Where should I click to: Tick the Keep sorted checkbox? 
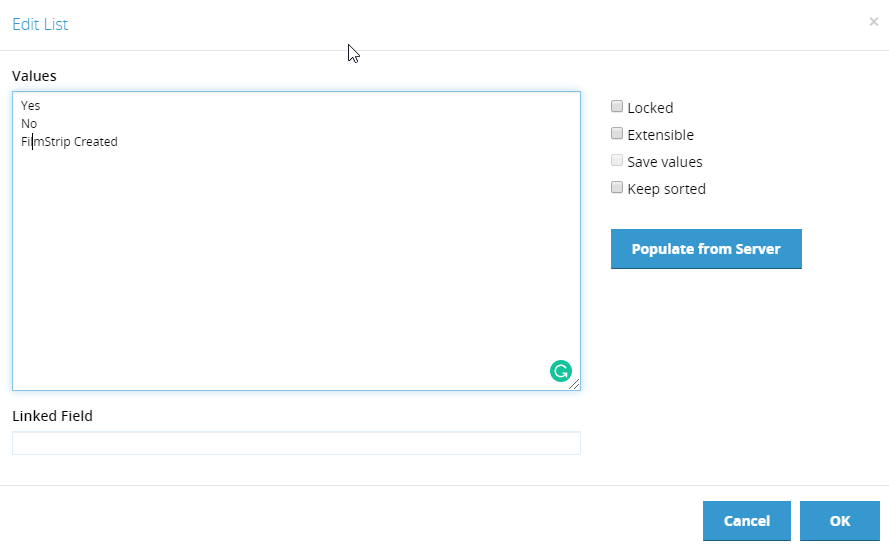click(x=617, y=187)
